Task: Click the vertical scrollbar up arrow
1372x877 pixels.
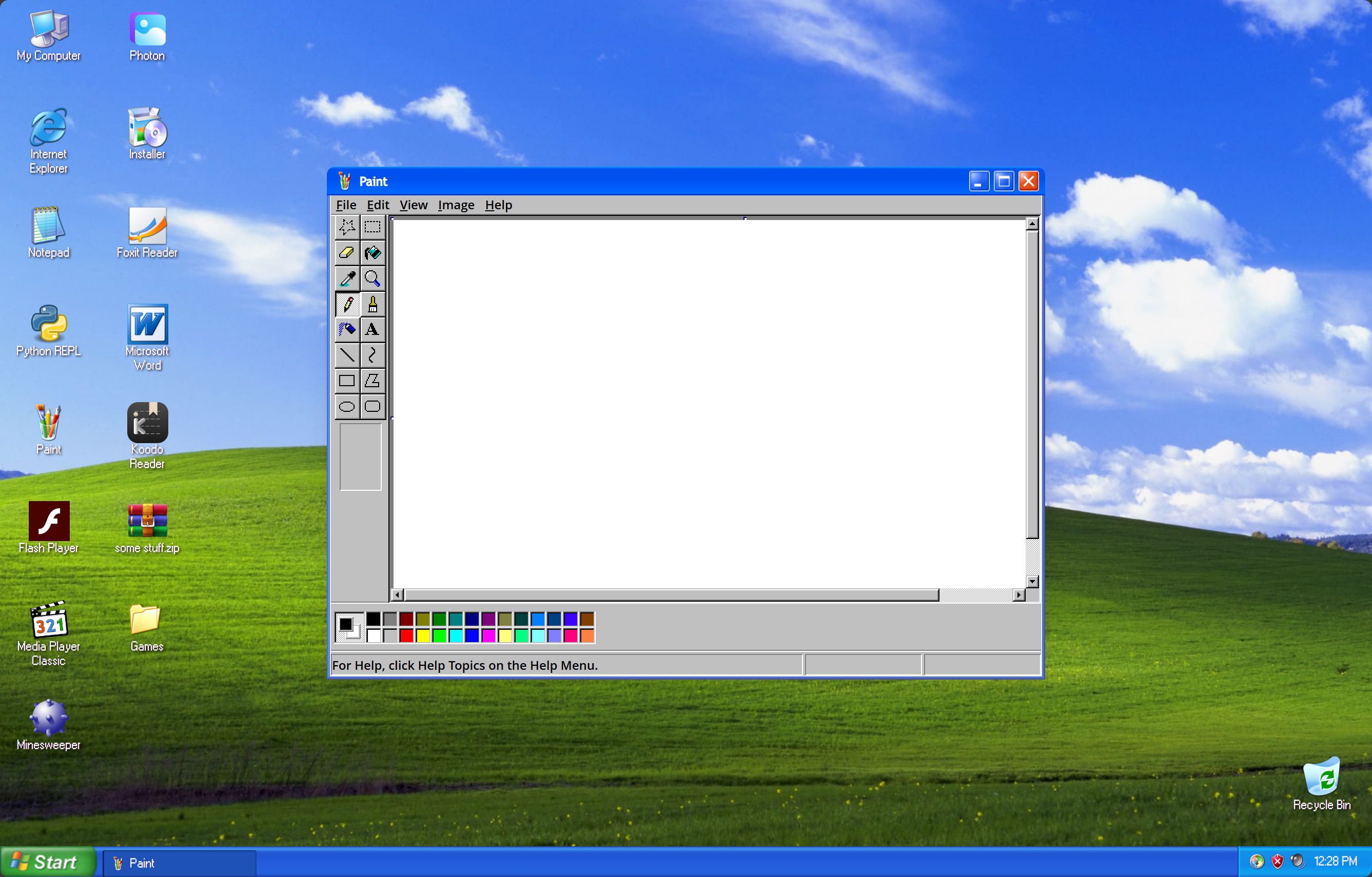Action: [1032, 224]
